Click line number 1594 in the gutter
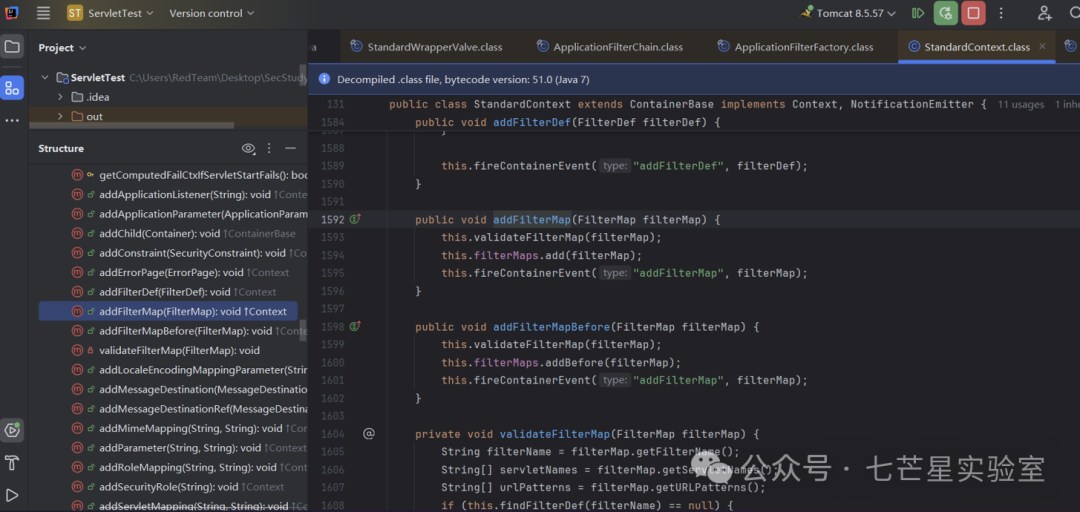This screenshot has height=512, width=1080. click(x=332, y=255)
